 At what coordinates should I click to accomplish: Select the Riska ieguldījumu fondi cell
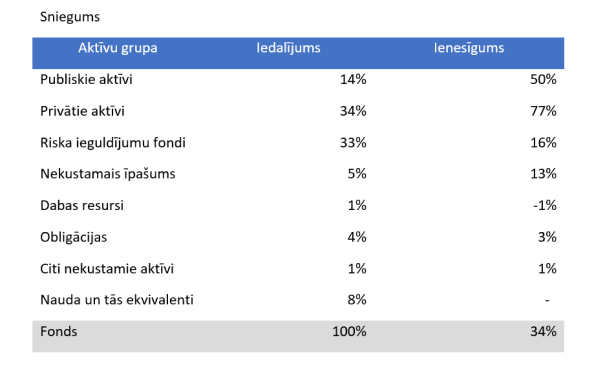(x=113, y=143)
